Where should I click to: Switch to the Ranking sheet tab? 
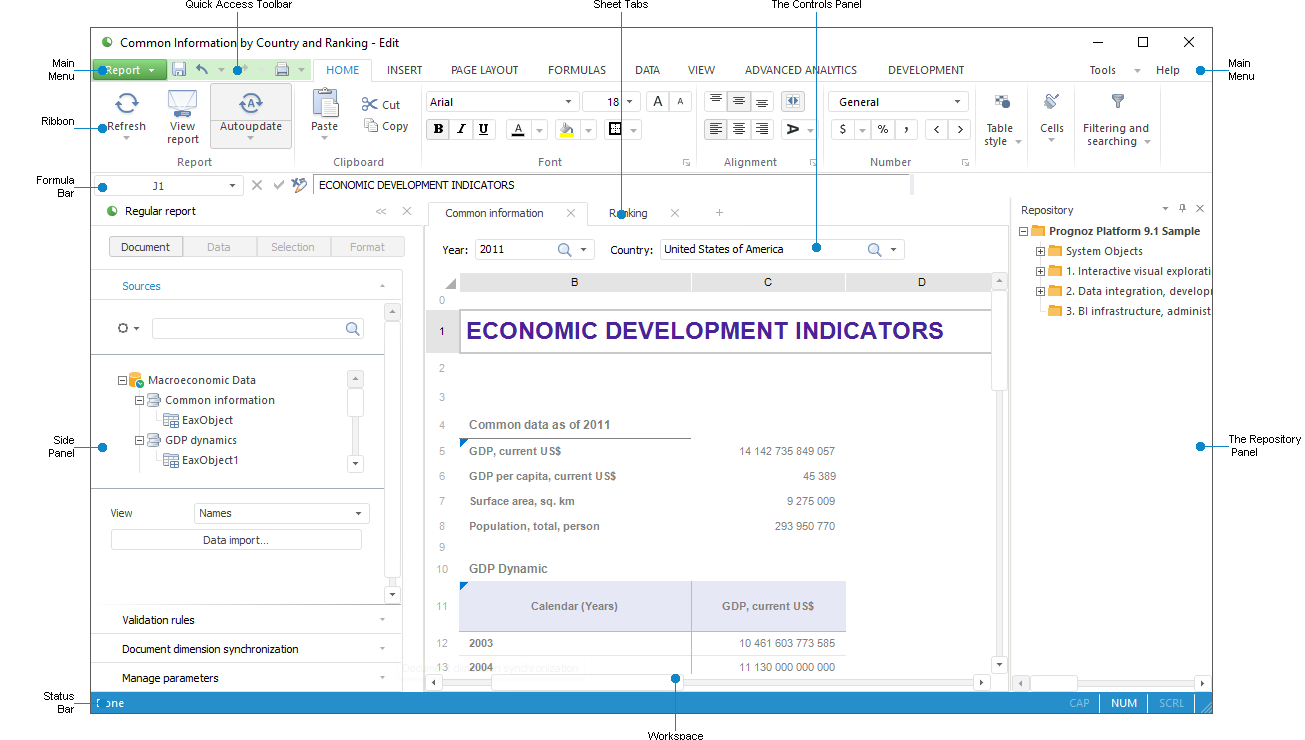628,213
